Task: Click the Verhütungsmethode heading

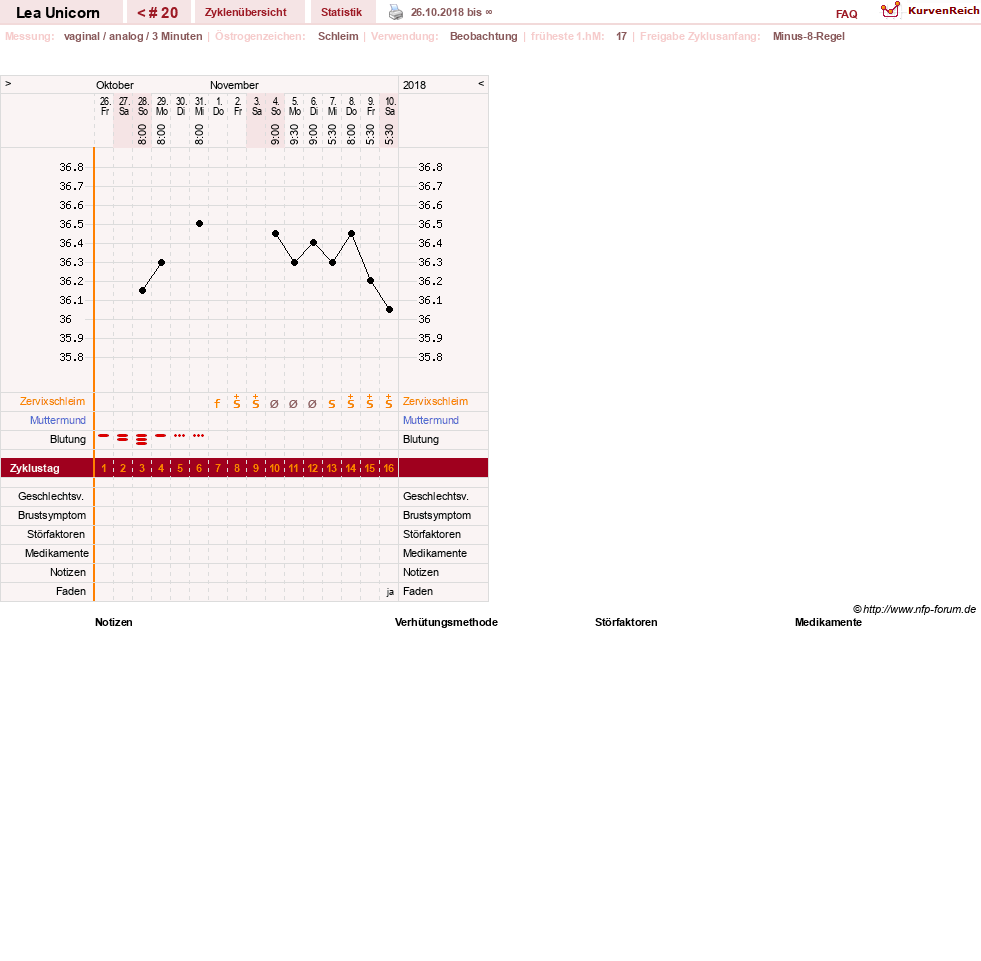Action: point(446,623)
